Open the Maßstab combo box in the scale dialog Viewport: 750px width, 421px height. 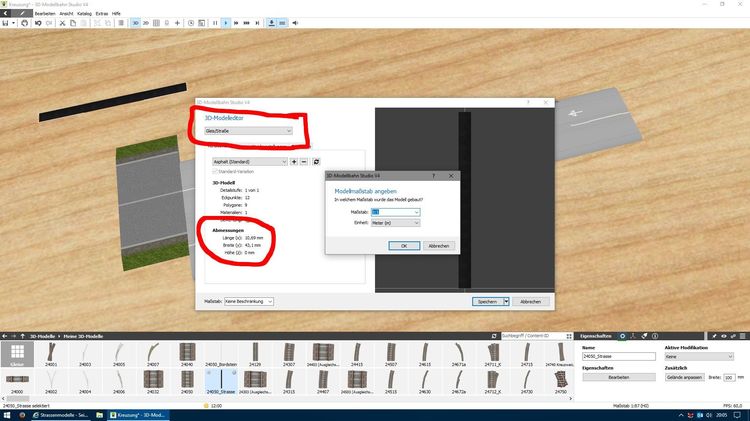point(396,212)
